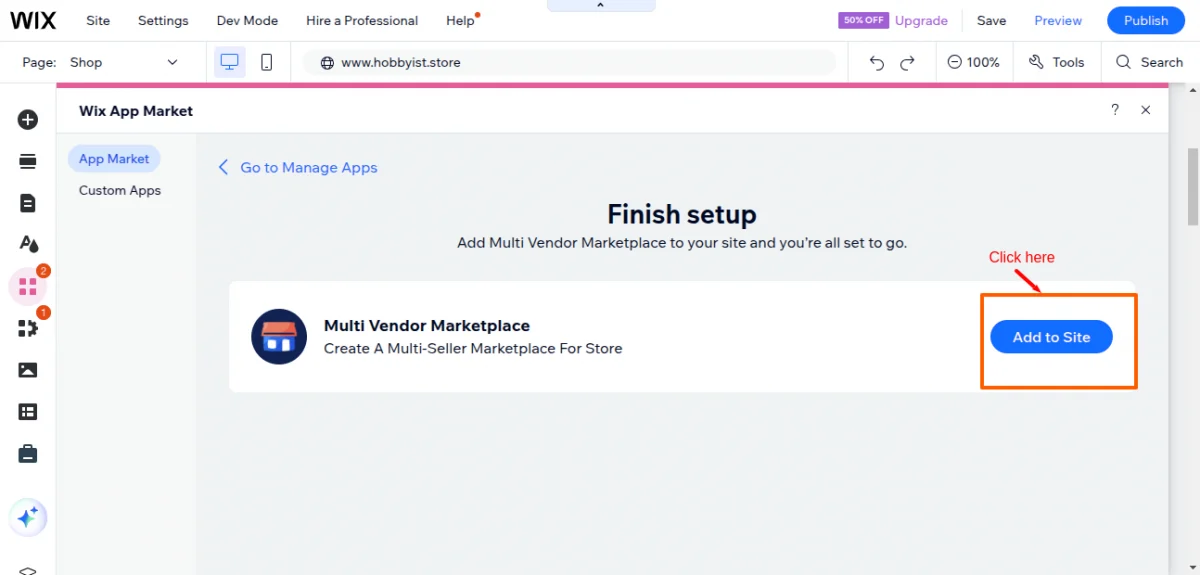Image resolution: width=1200 pixels, height=575 pixels.
Task: Open the Layers icon at sidebar bottom
Action: click(x=28, y=570)
